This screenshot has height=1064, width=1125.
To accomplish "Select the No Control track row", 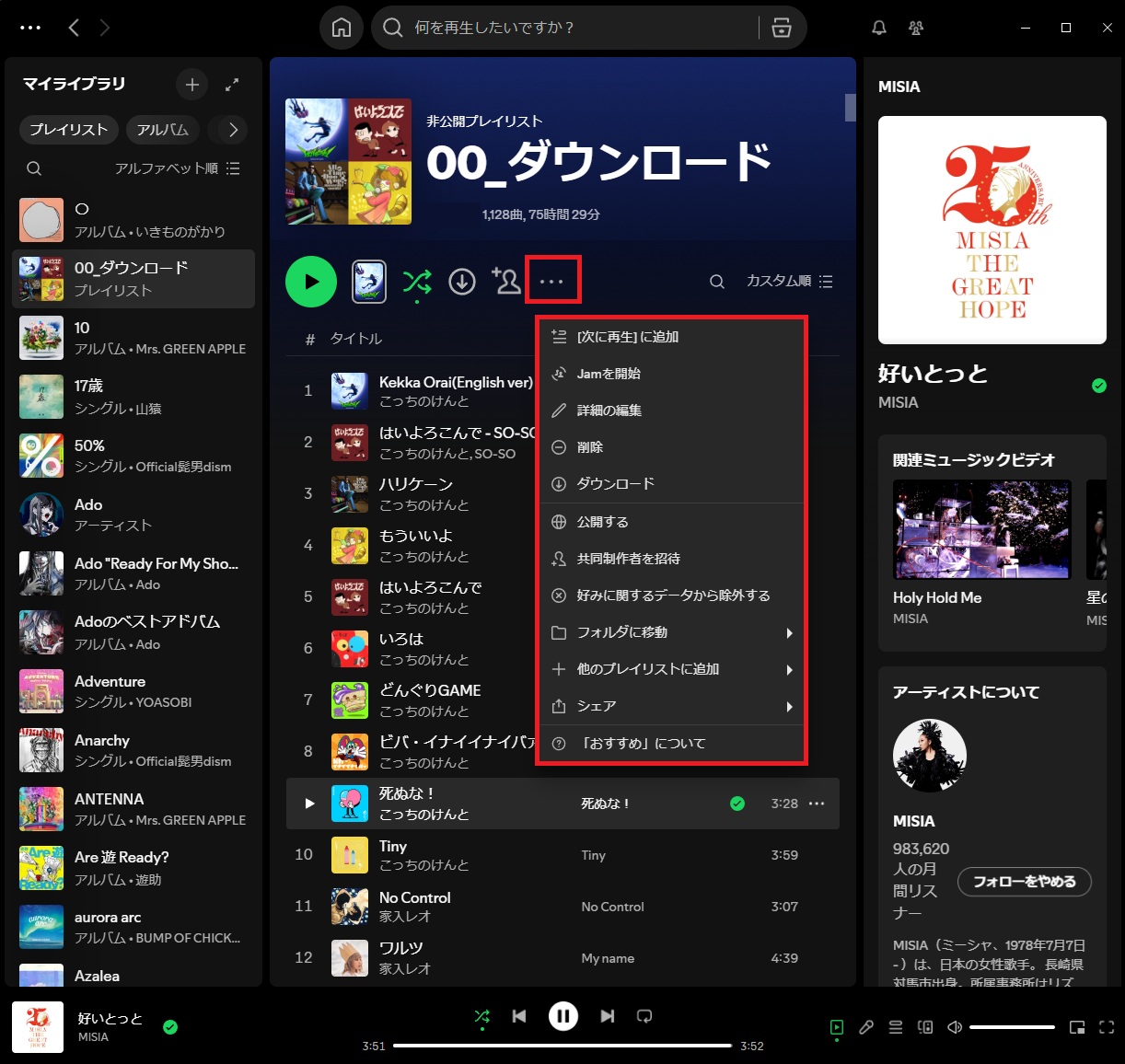I will (562, 907).
